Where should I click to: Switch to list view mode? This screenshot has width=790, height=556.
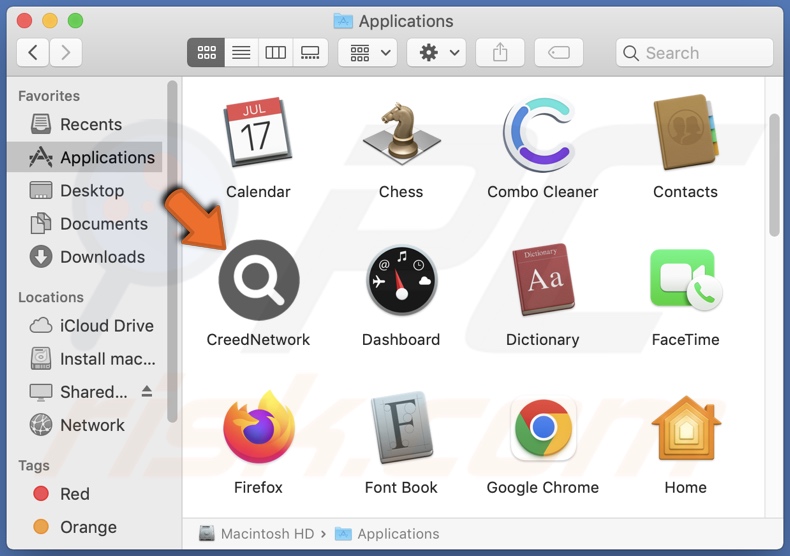click(x=241, y=53)
